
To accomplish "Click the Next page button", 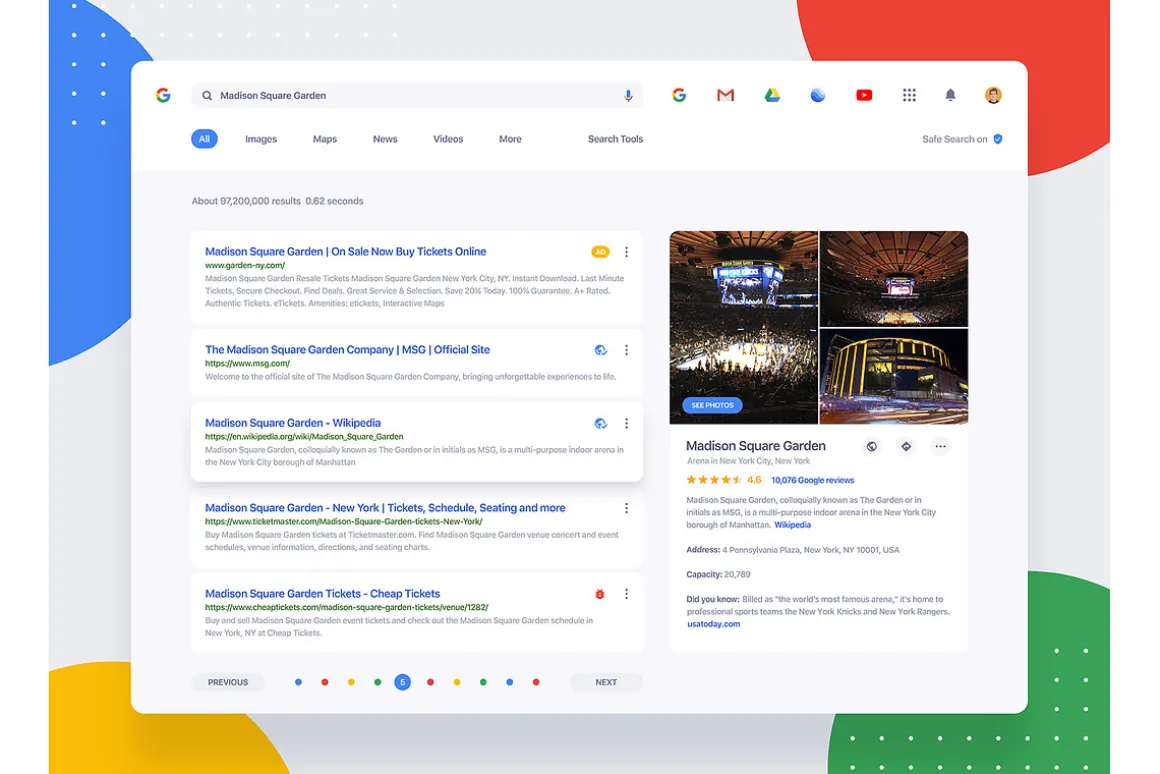I will [606, 682].
